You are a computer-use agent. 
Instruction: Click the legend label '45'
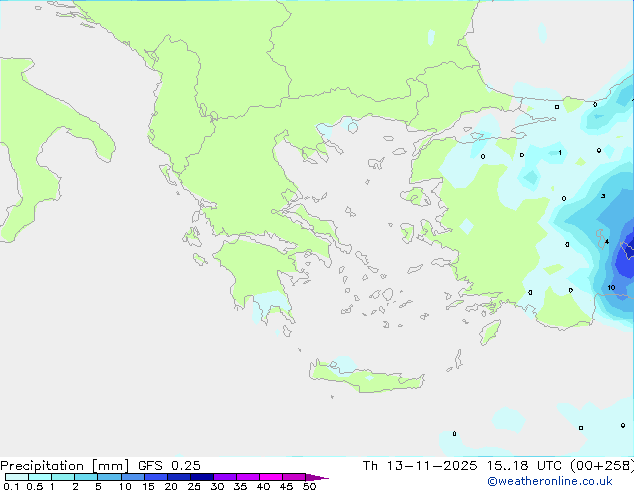[286, 486]
